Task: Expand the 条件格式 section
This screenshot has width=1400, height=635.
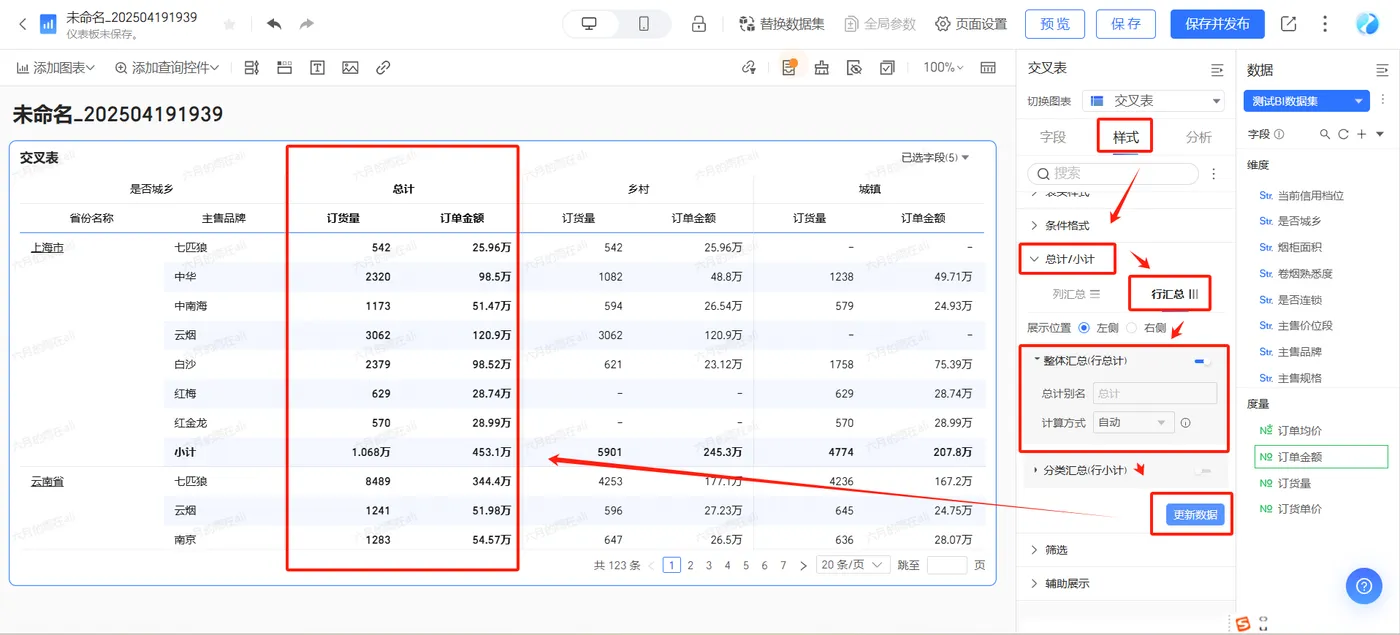Action: [1060, 225]
